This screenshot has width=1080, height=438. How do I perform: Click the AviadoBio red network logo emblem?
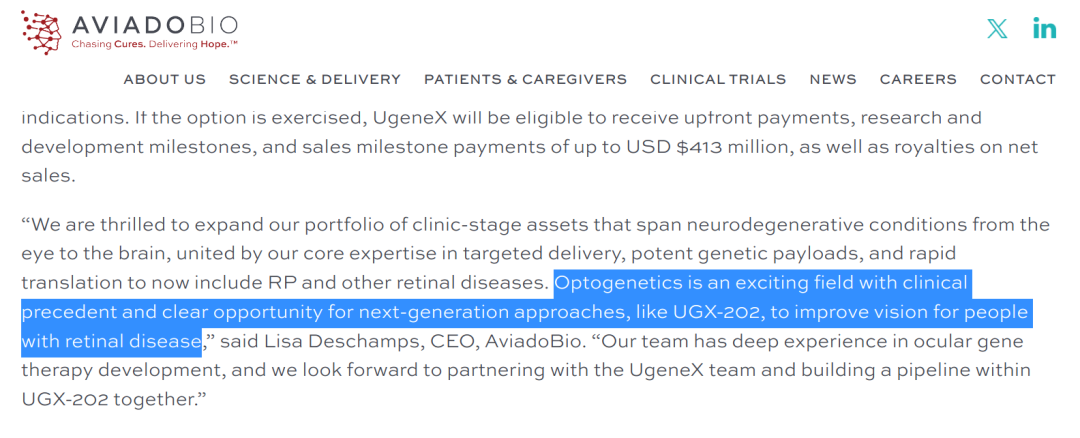(x=41, y=32)
